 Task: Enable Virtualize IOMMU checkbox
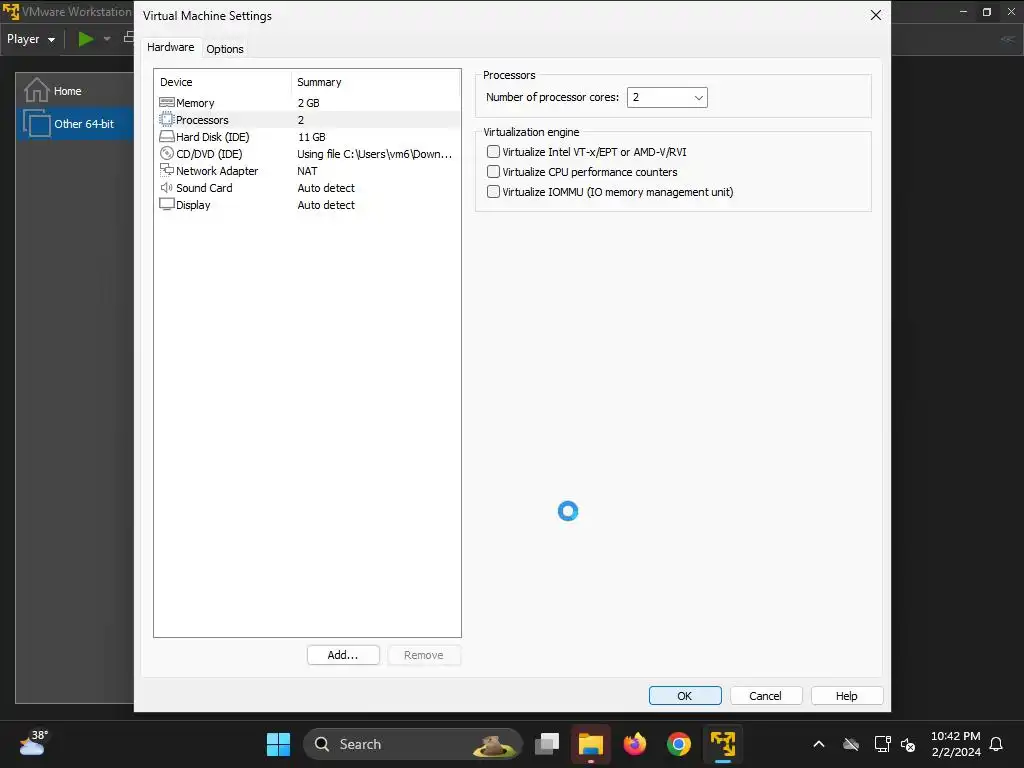click(x=494, y=192)
